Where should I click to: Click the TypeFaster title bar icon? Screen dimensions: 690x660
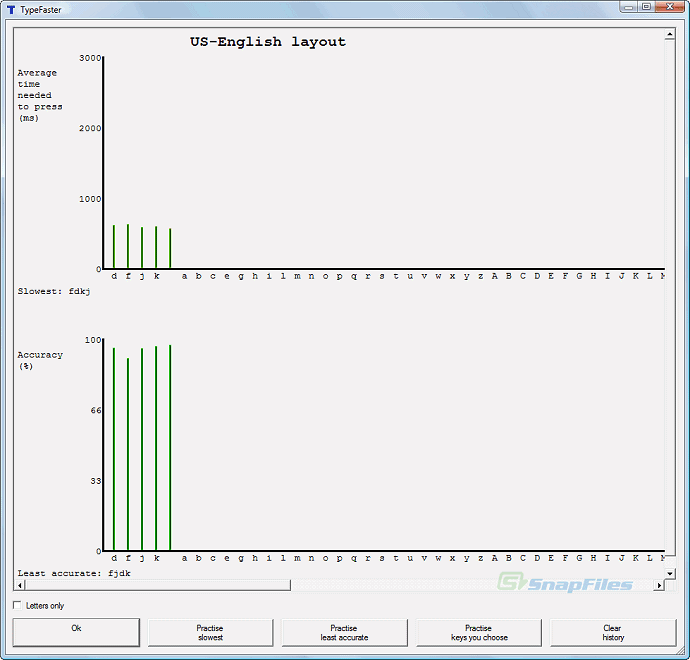point(11,10)
